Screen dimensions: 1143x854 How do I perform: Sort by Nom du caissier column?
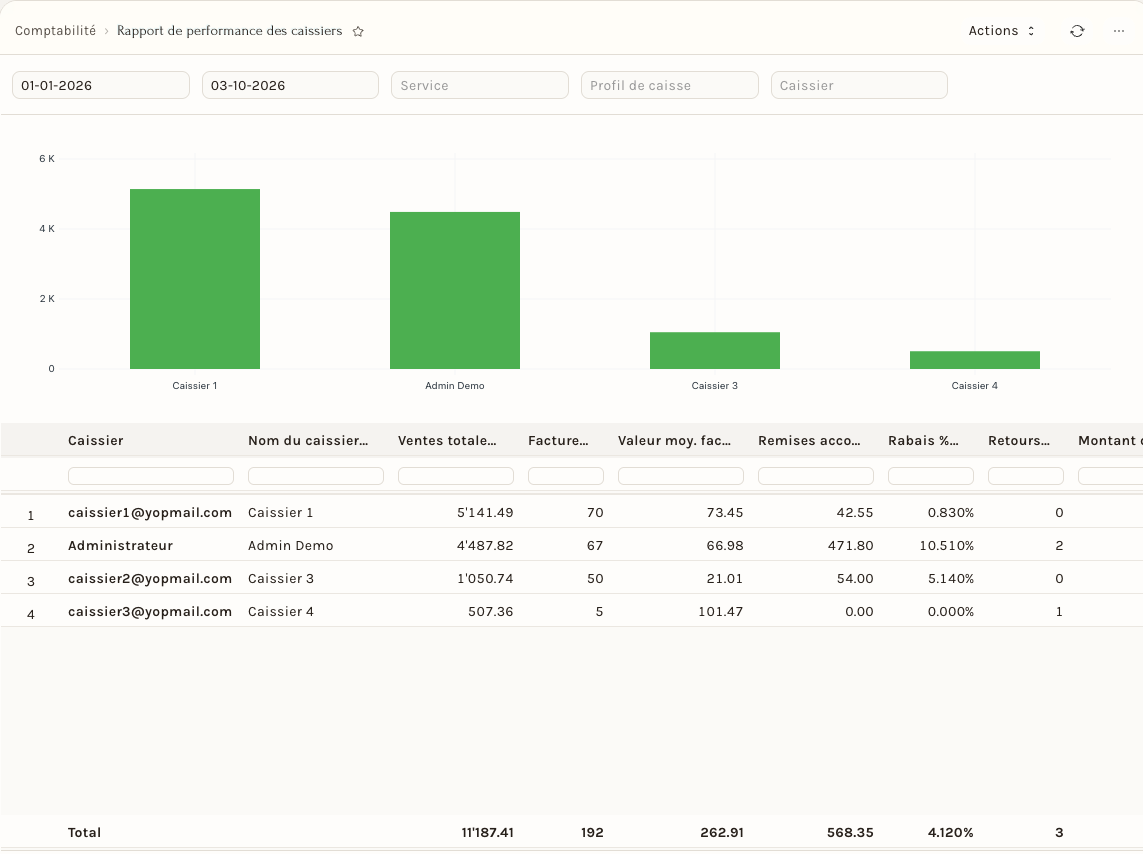(308, 441)
